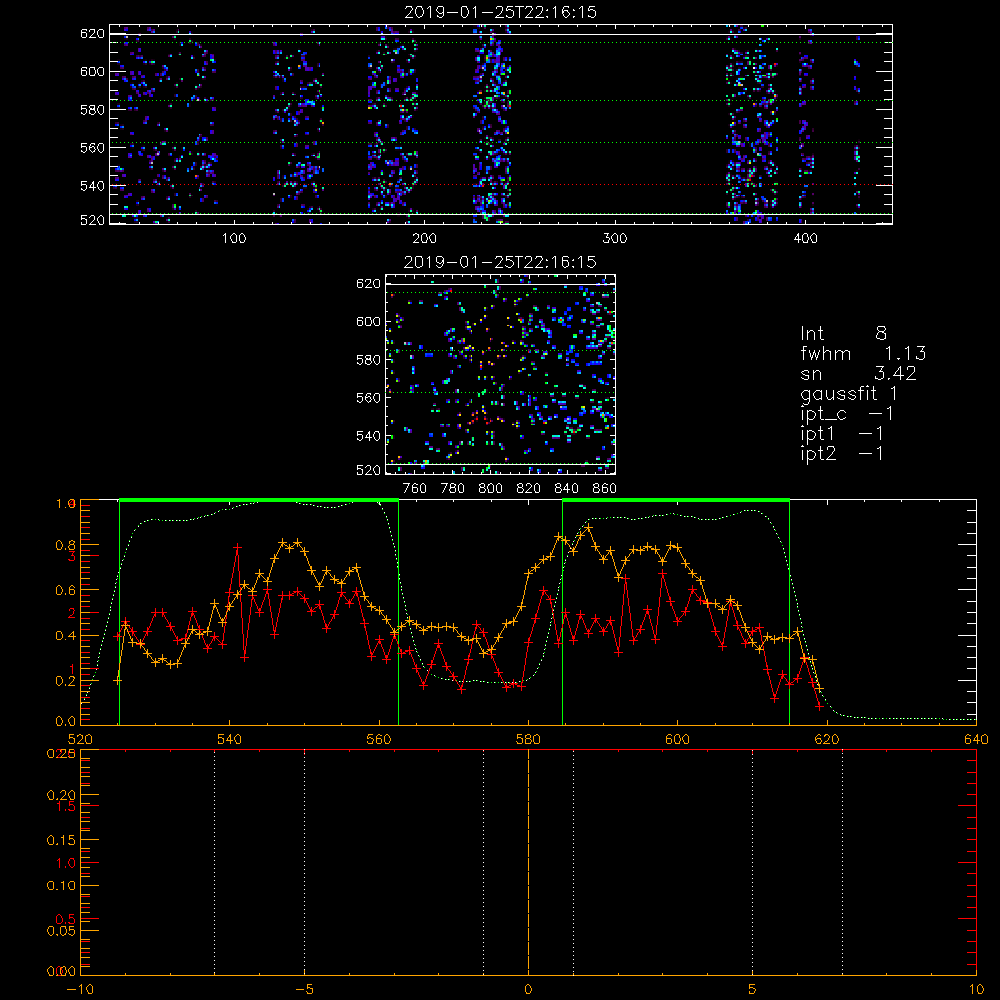Click the orange dashed center line in the bottom plot
Image resolution: width=1000 pixels, height=1000 pixels.
[x=528, y=862]
